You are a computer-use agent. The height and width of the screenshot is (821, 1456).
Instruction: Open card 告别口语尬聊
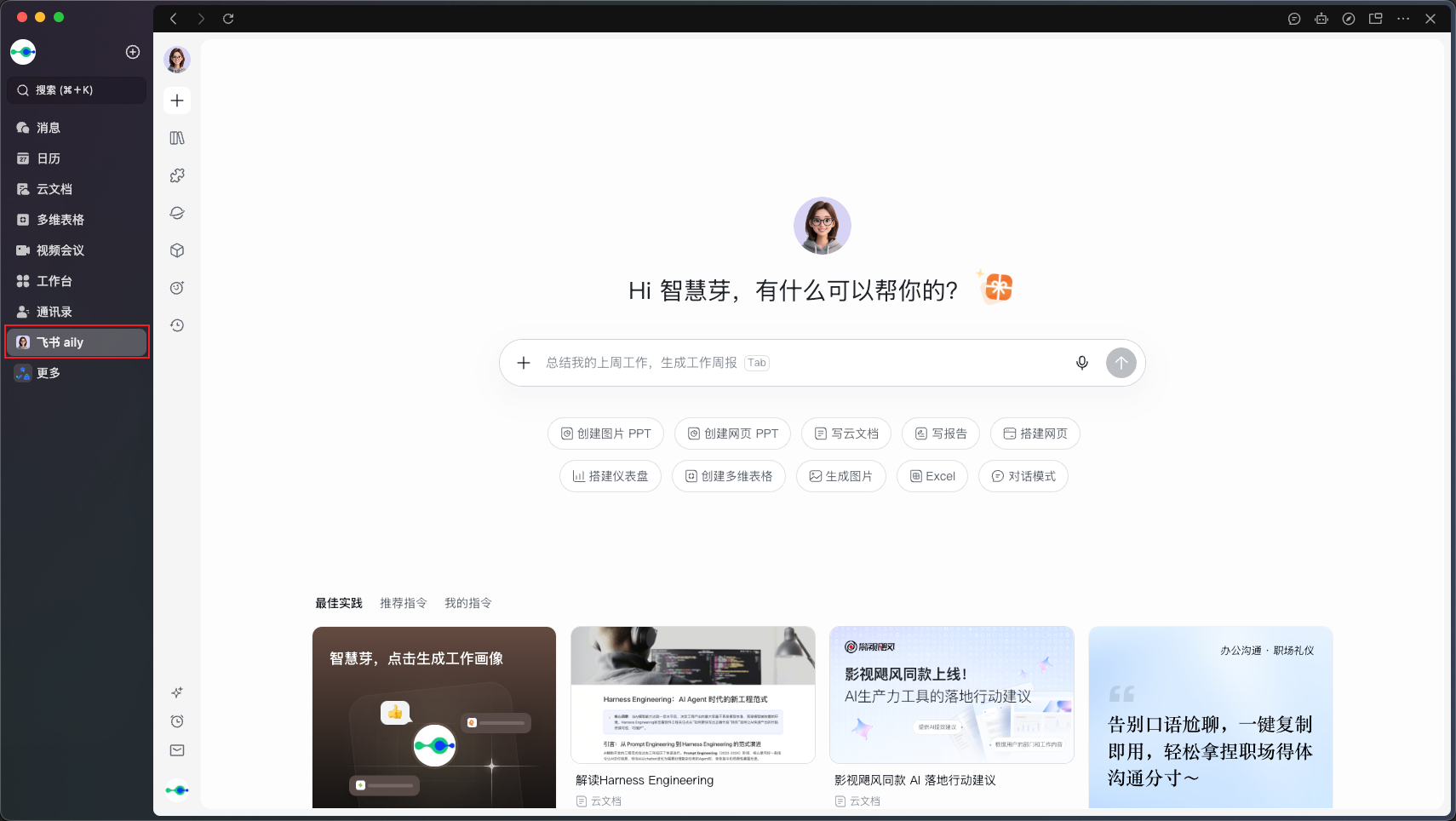point(1211,717)
